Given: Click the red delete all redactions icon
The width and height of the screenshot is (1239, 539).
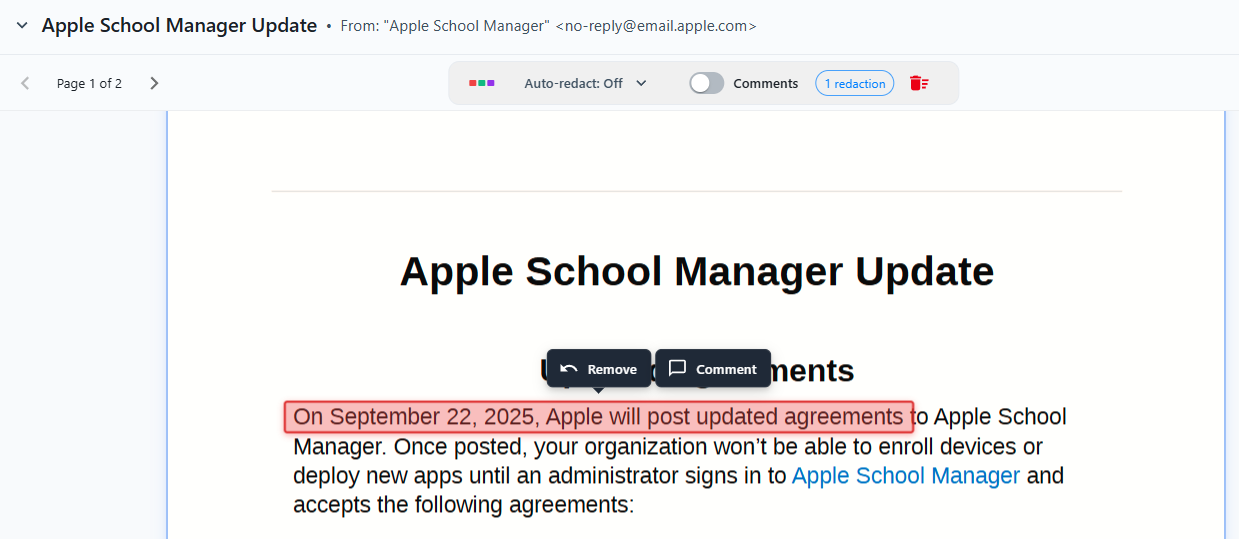Looking at the screenshot, I should 919,83.
